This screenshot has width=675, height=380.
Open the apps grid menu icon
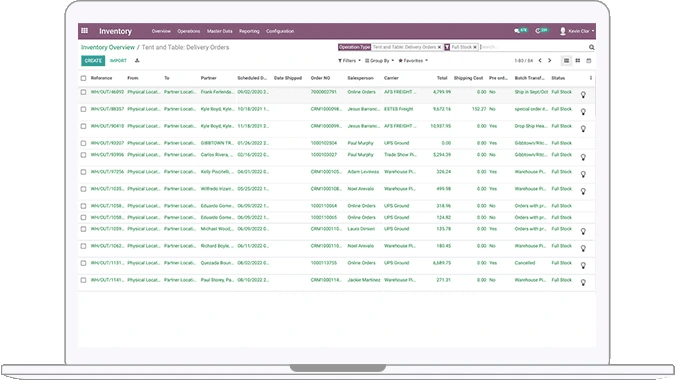pos(84,31)
